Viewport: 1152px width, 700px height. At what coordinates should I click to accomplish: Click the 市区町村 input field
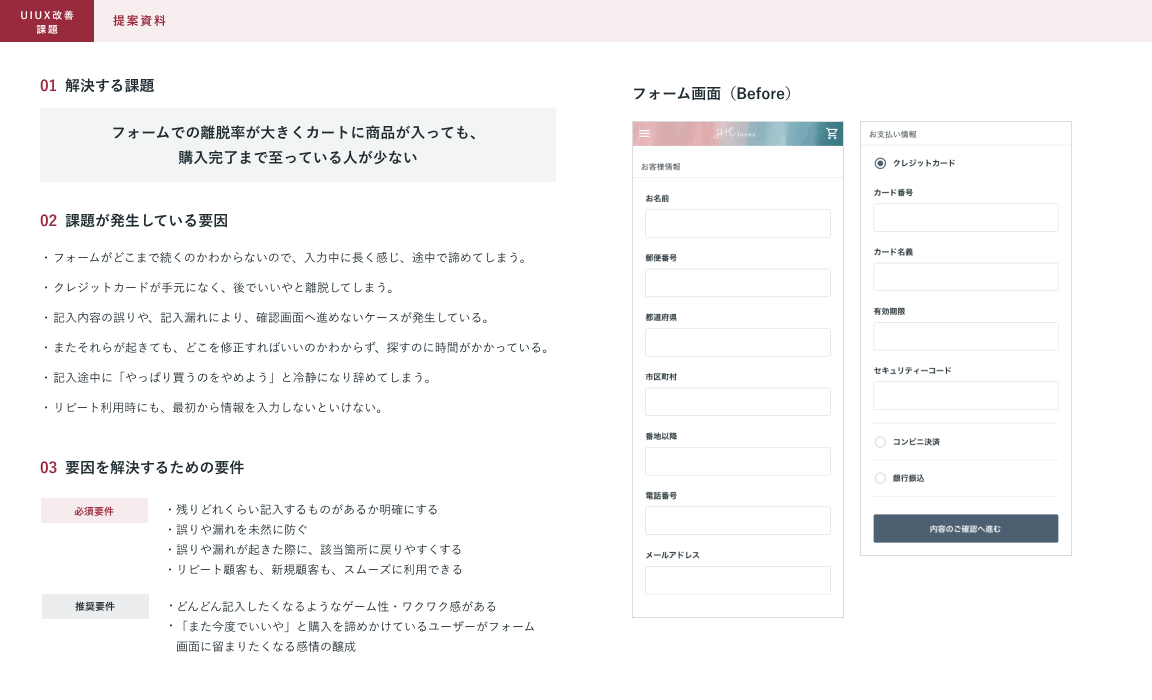737,402
